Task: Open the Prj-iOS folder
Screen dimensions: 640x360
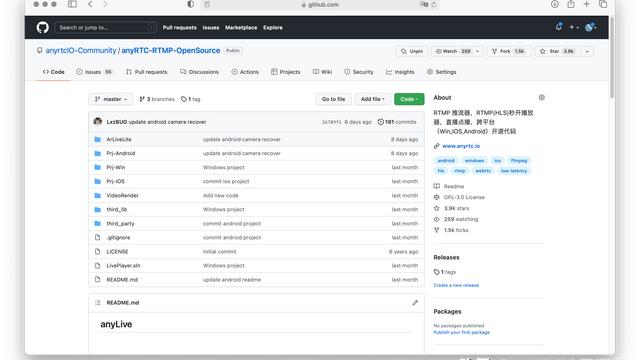Action: (116, 181)
